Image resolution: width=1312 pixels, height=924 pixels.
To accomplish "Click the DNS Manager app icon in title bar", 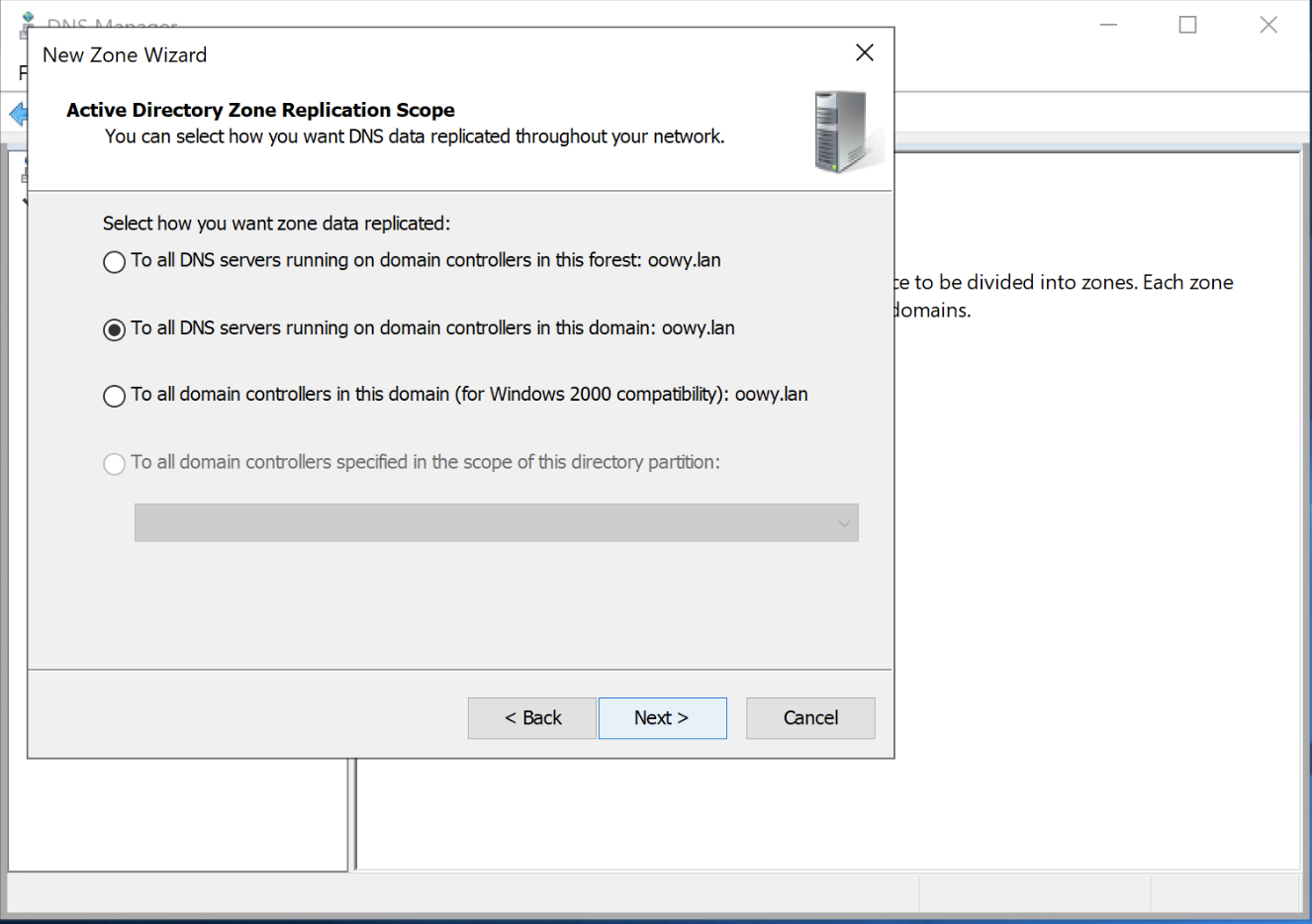I will click(x=27, y=22).
